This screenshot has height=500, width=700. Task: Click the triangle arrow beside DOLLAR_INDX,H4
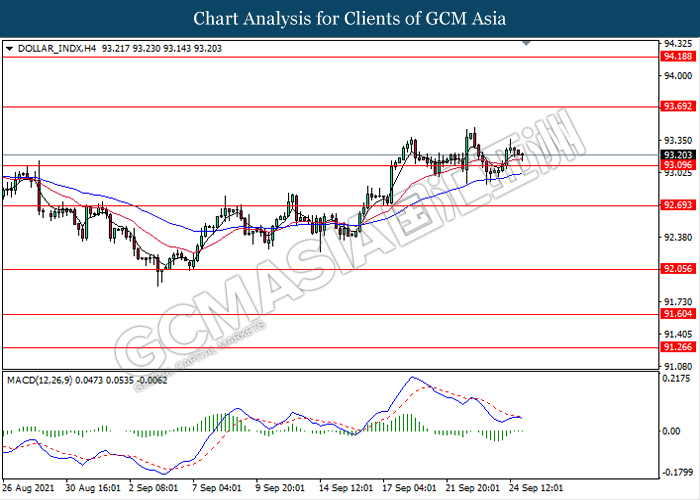click(10, 47)
